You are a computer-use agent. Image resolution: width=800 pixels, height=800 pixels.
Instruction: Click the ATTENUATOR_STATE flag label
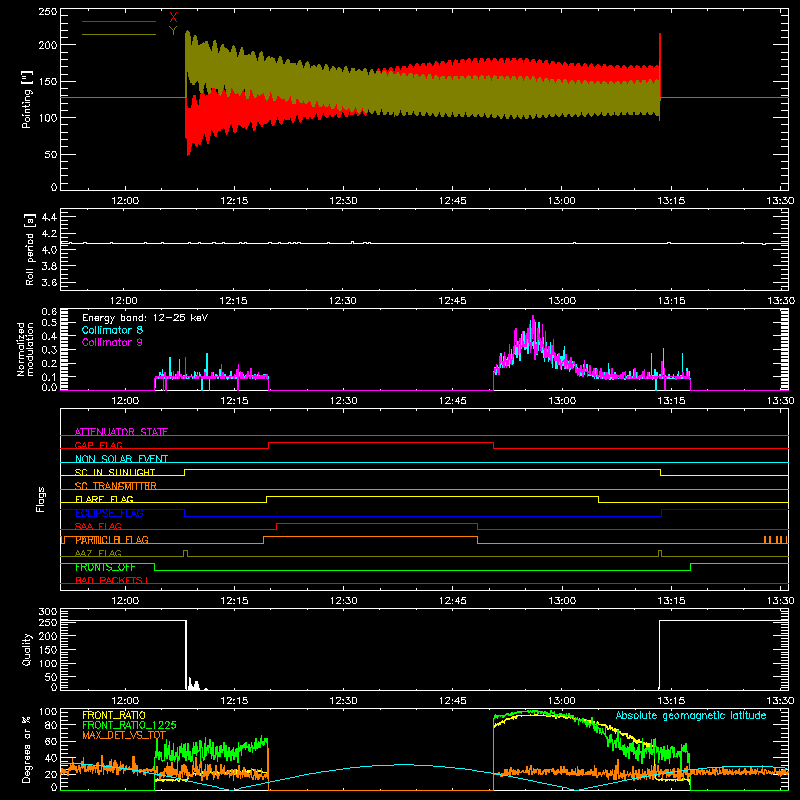click(x=121, y=432)
